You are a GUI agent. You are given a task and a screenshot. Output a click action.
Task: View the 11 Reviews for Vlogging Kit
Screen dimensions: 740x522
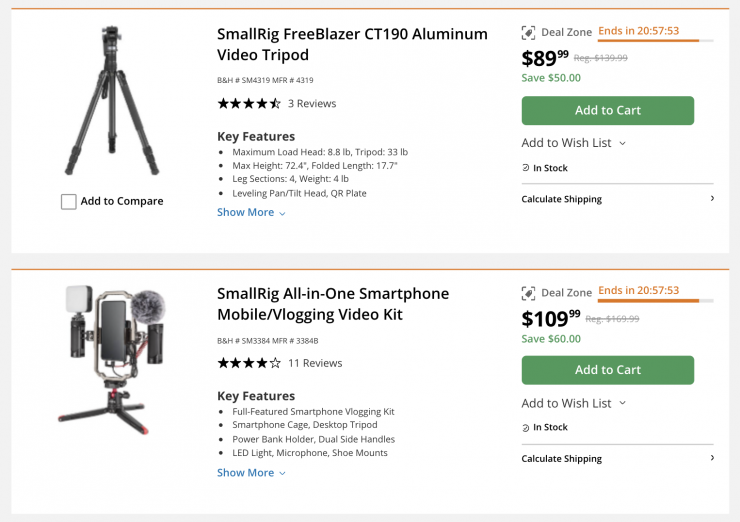coord(315,363)
